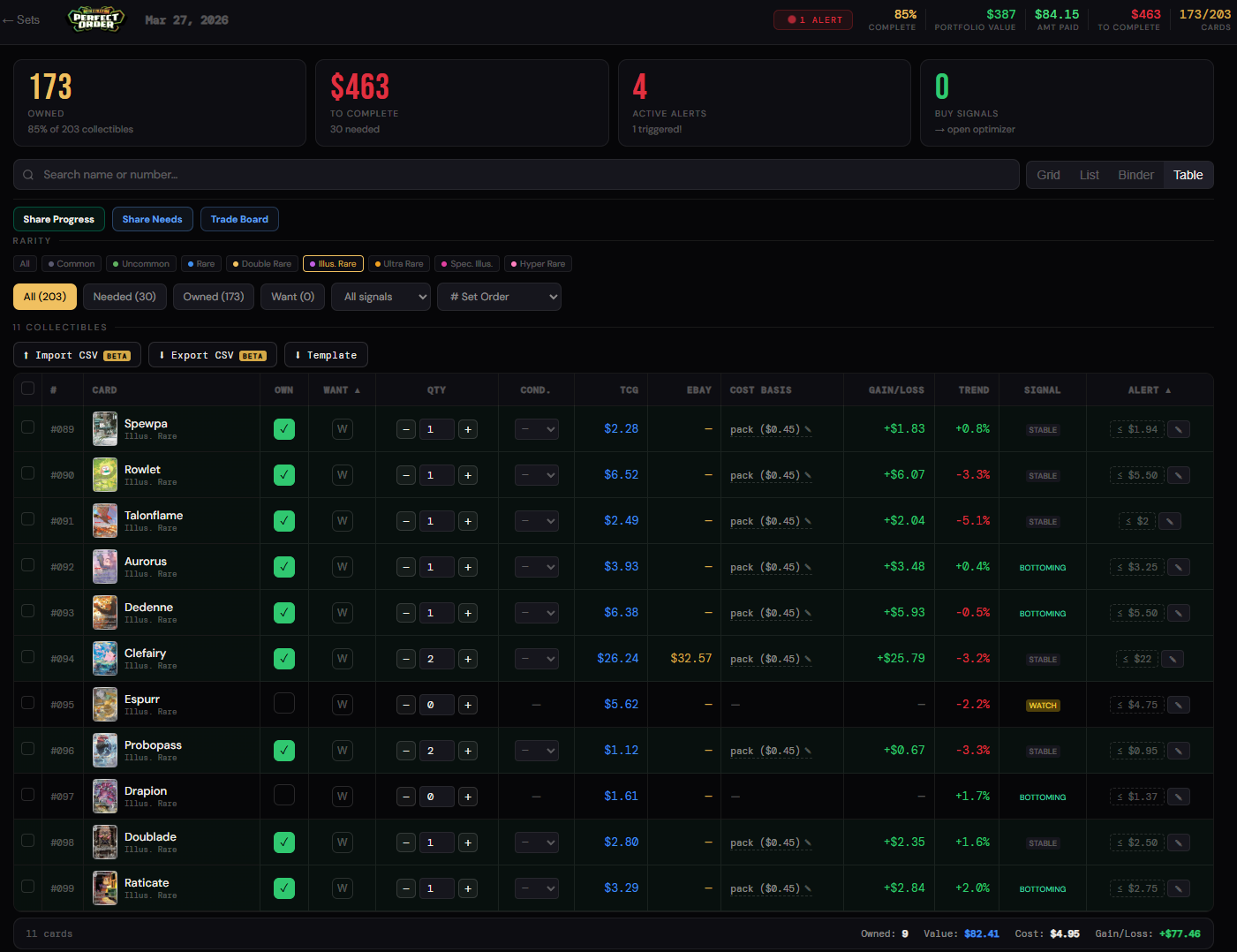Edit the alert pencil for Raticate
This screenshot has width=1237, height=952.
click(1179, 888)
